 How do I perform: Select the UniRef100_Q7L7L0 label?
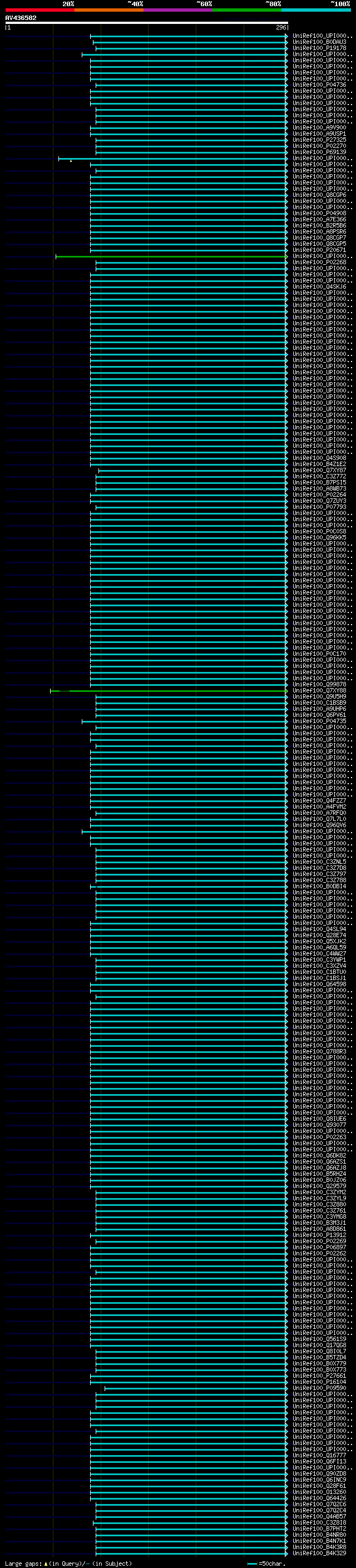[319, 819]
